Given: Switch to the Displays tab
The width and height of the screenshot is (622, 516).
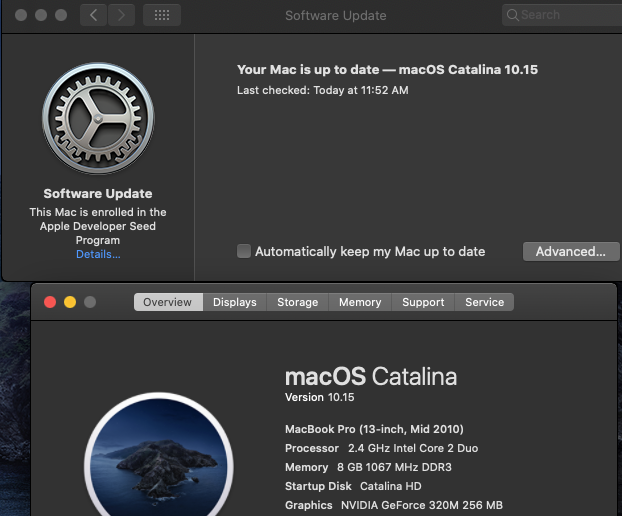Looking at the screenshot, I should (235, 302).
